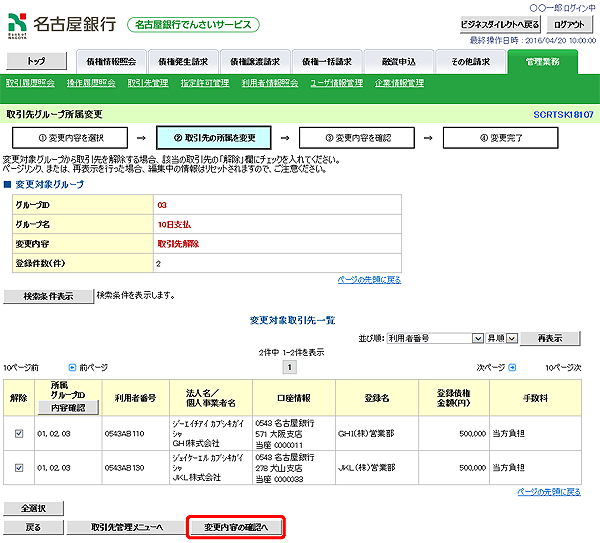600x543 pixels.
Task: Click the 10ページ前 pager text
Action: [21, 367]
